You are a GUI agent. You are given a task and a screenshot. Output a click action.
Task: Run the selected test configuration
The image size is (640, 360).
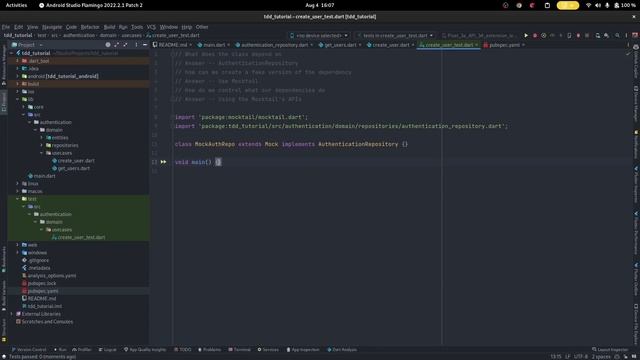526,36
